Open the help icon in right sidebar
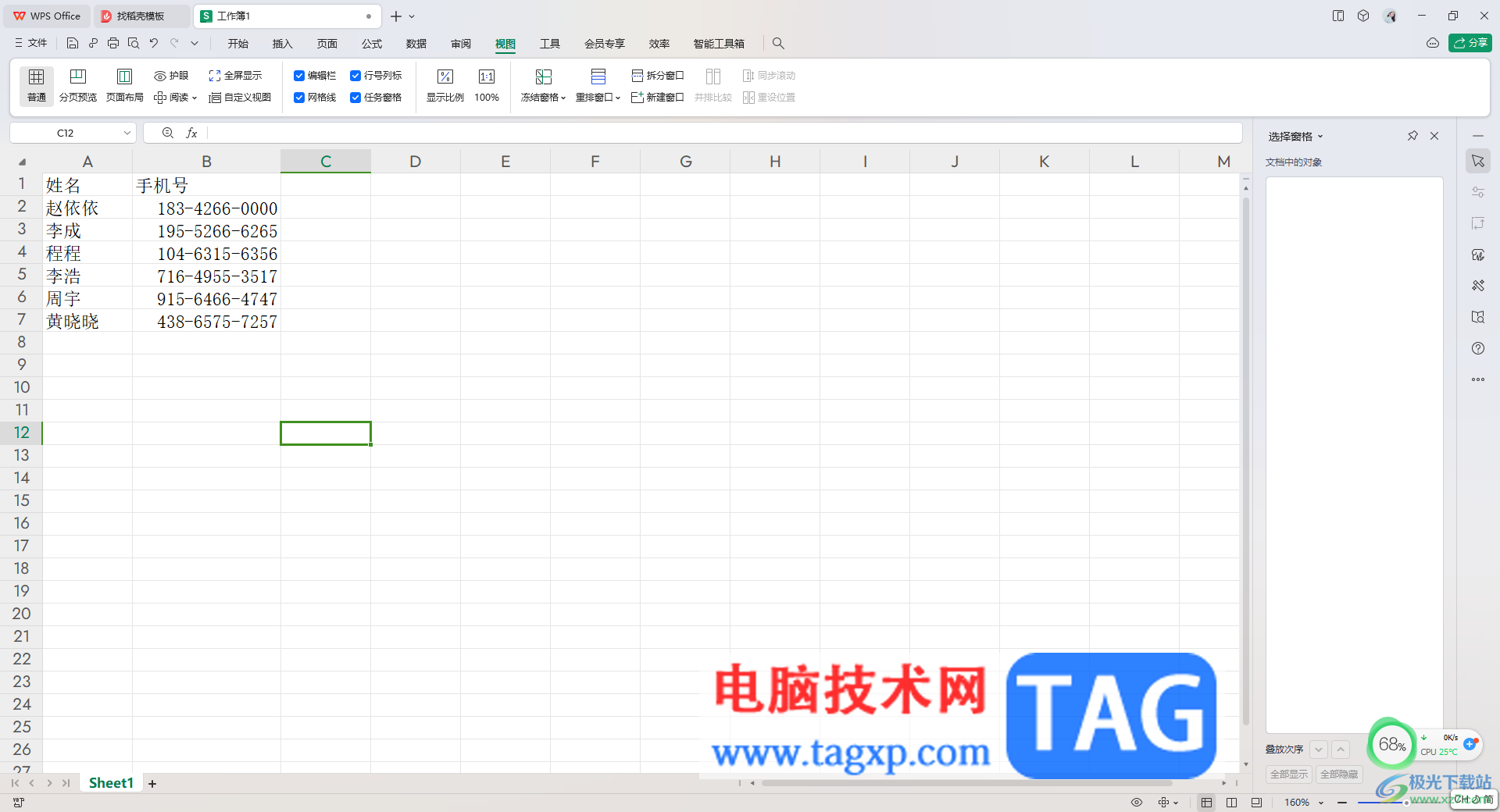The height and width of the screenshot is (812, 1500). point(1478,348)
